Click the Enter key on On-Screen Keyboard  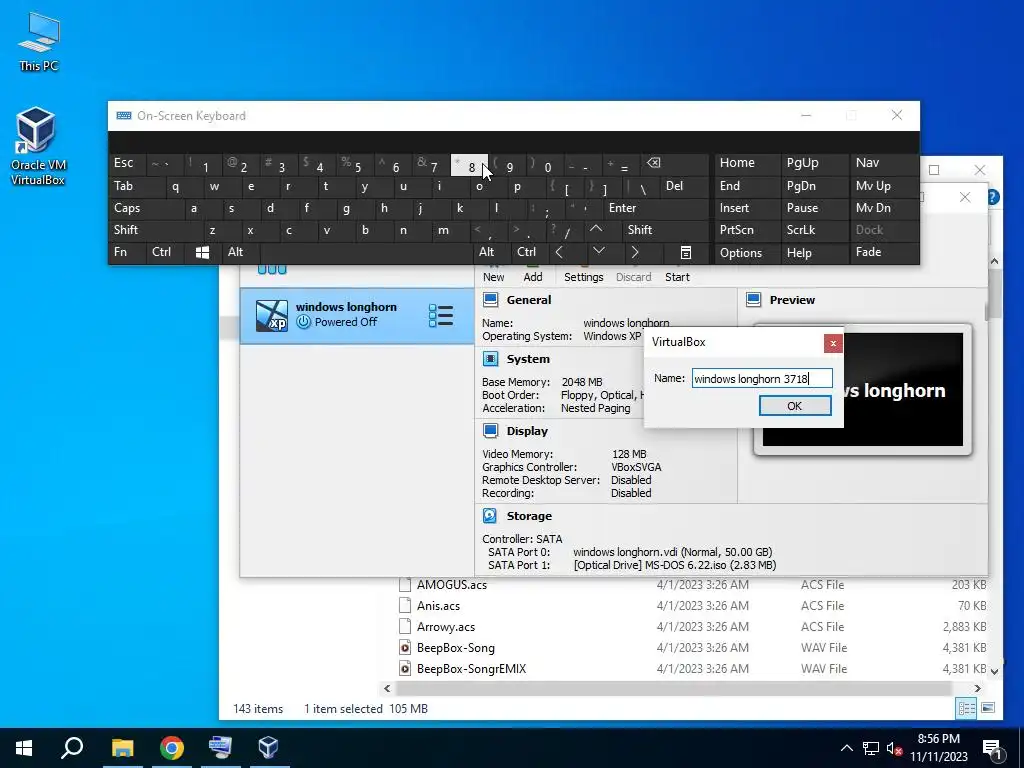[x=656, y=208]
